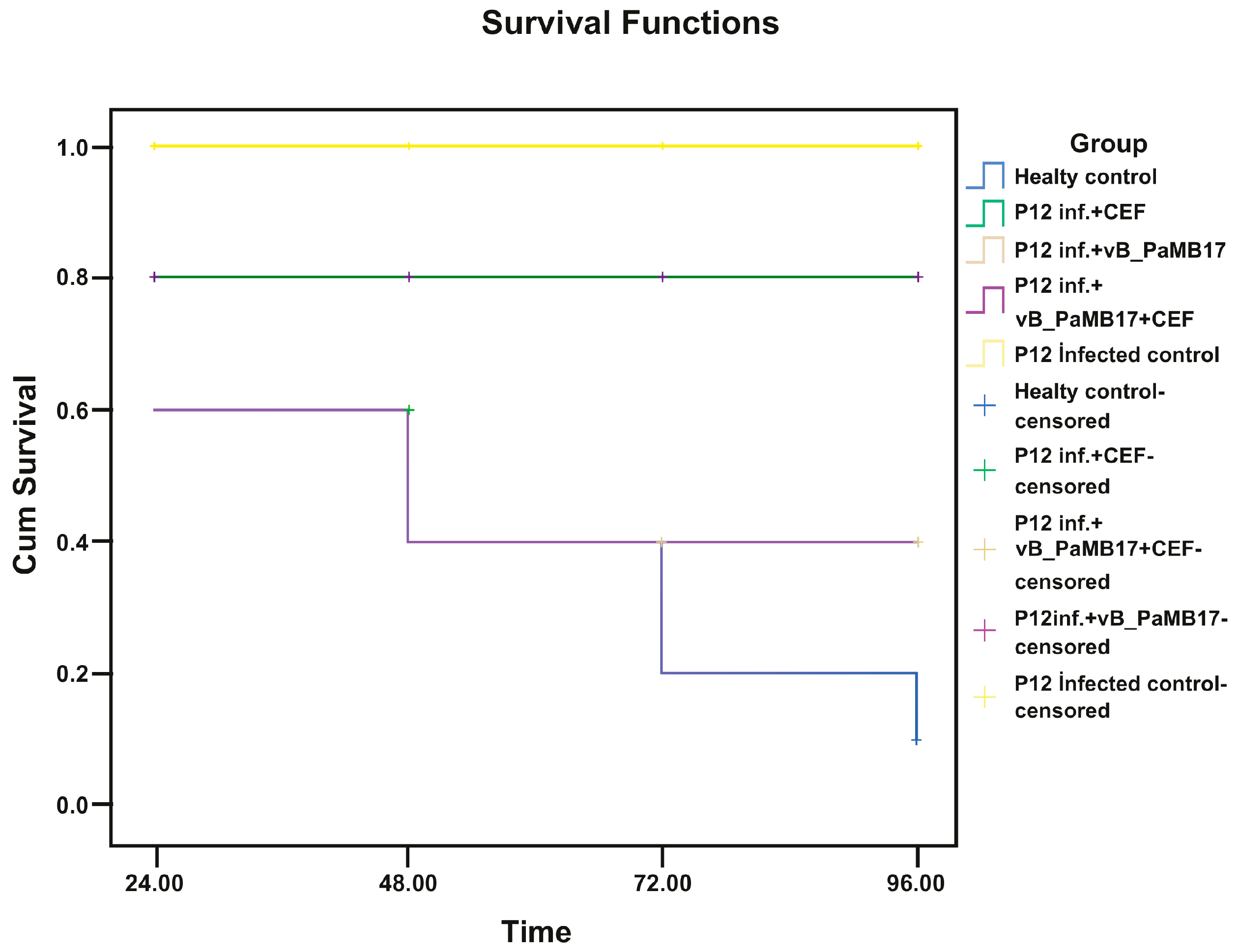Screen dimensions: 1239x952
Task: Click the blue Healty control step-line legend icon
Action: 985,176
